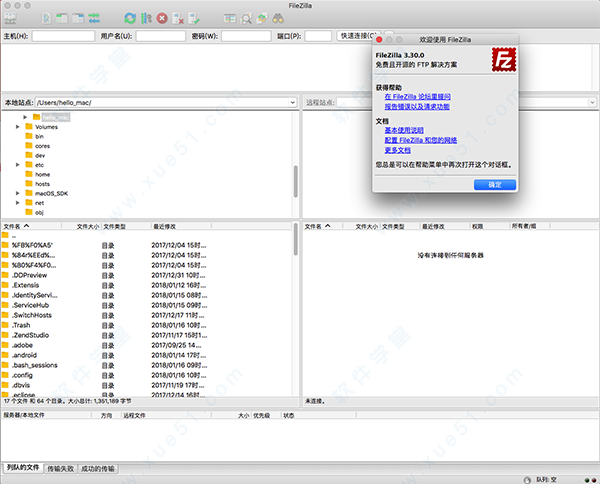Screen dimensions: 600x484
Task: Click the binoculars file search icon
Action: (278, 18)
